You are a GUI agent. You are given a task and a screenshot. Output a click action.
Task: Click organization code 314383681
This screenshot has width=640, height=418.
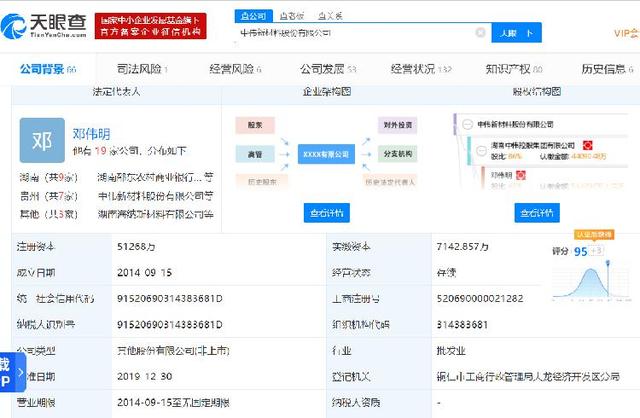462,325
